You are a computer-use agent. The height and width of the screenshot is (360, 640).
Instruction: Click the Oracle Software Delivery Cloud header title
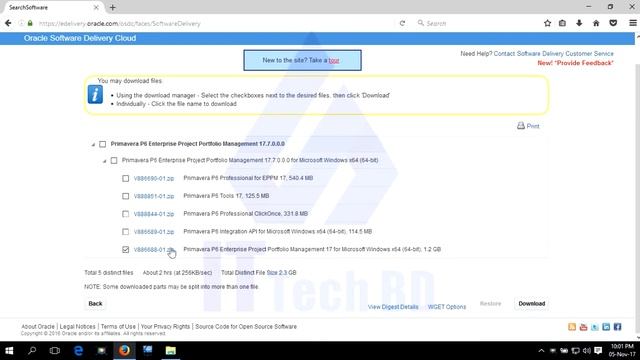[80, 38]
